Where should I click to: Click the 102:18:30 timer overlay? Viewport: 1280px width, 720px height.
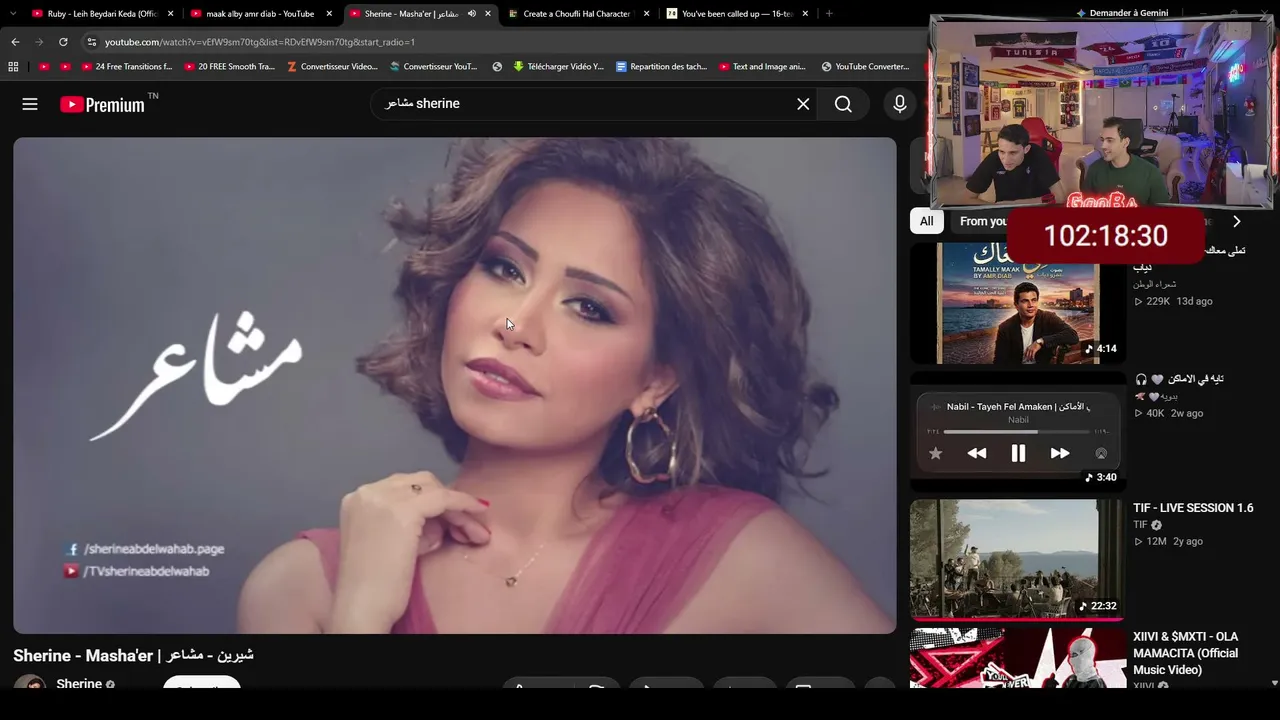pyautogui.click(x=1105, y=236)
